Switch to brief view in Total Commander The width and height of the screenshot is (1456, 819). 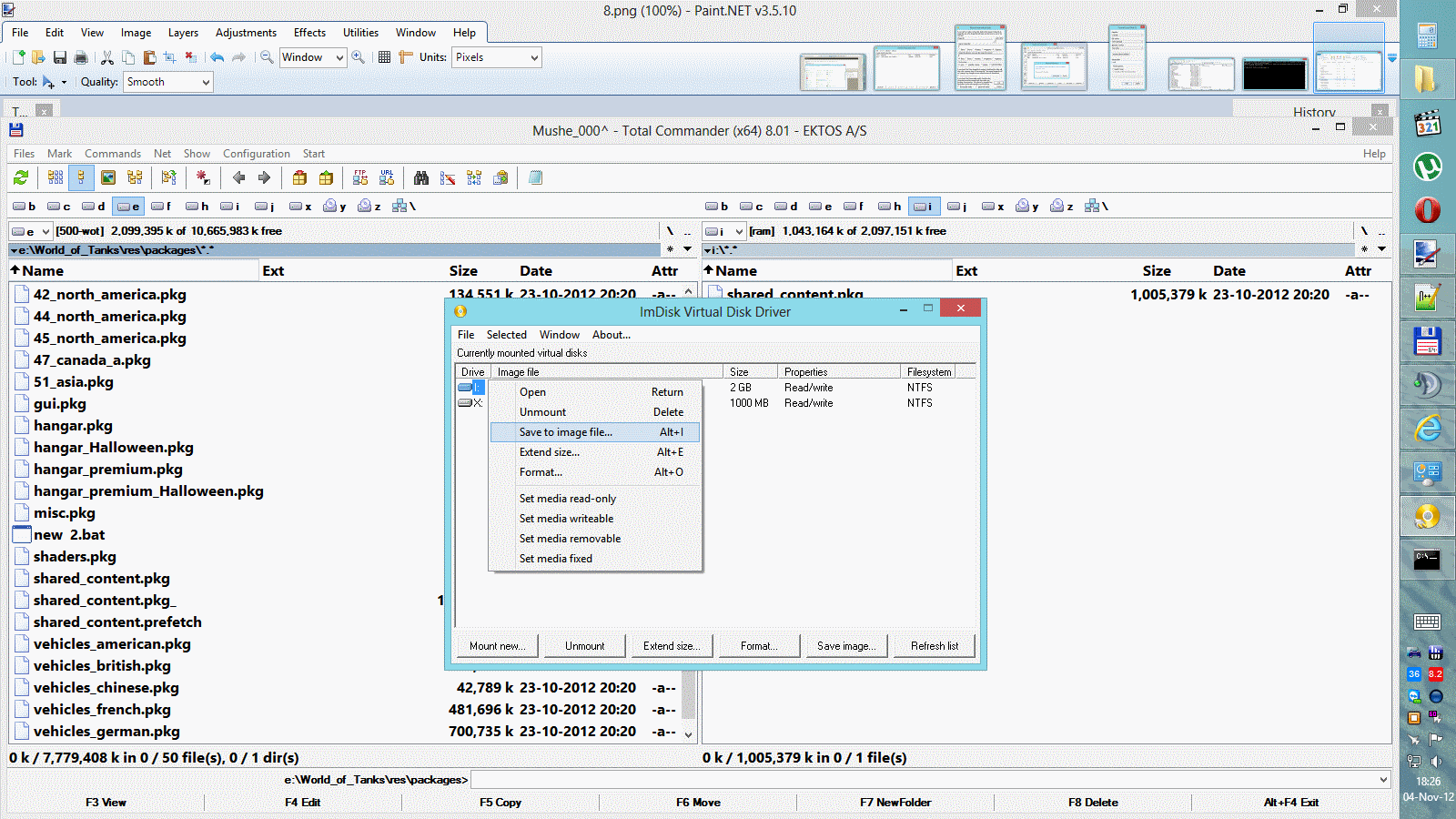point(56,177)
